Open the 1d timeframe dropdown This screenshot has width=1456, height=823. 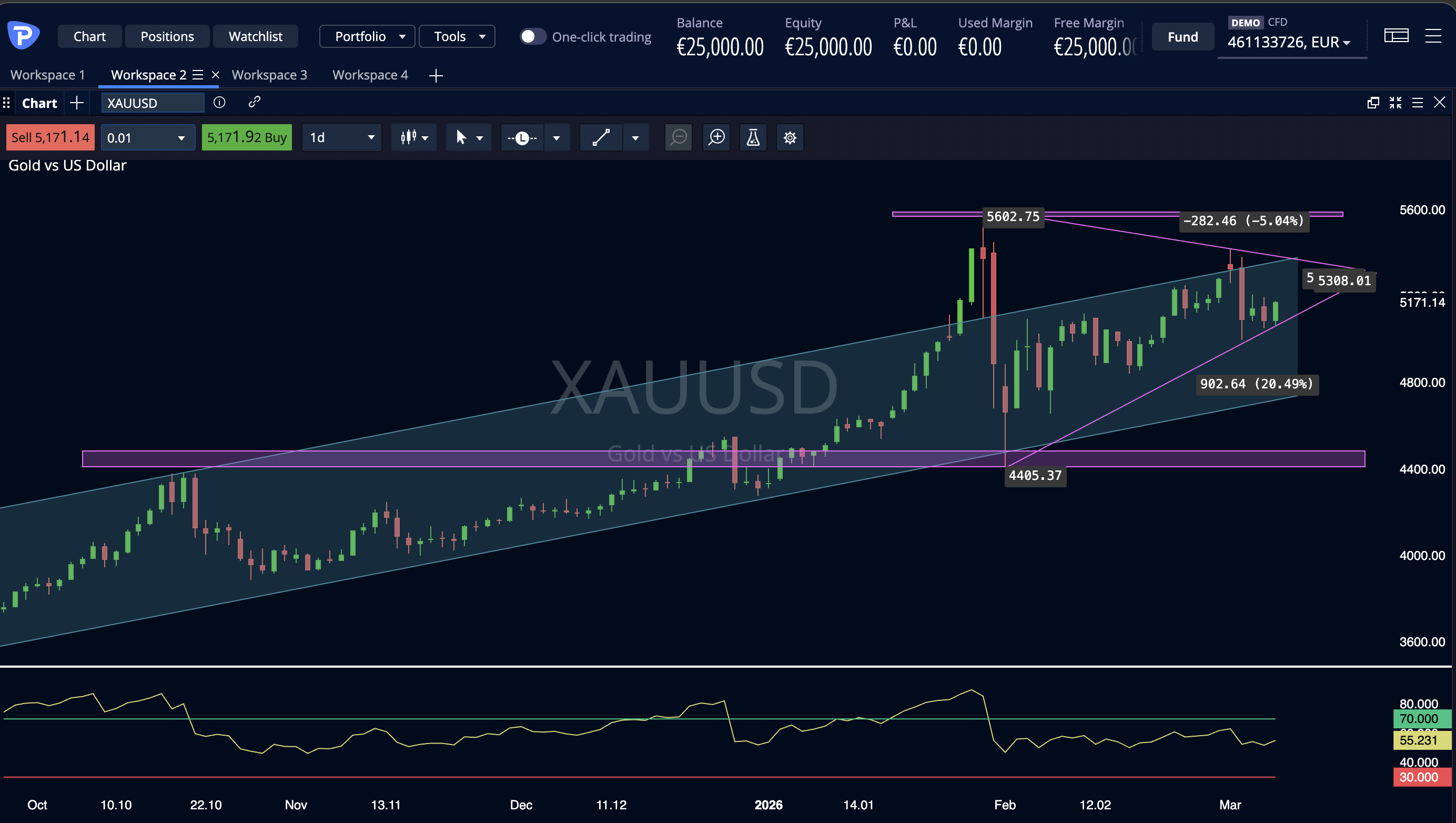click(341, 137)
